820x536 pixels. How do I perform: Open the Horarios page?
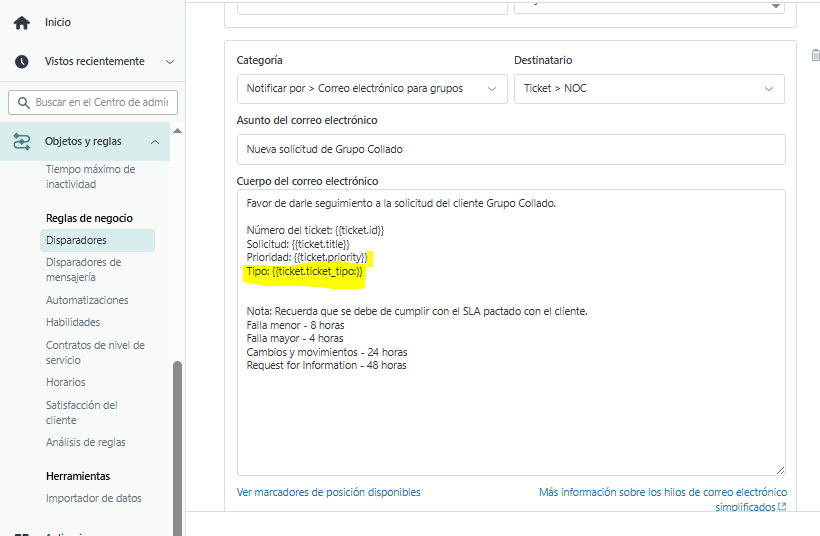65,382
